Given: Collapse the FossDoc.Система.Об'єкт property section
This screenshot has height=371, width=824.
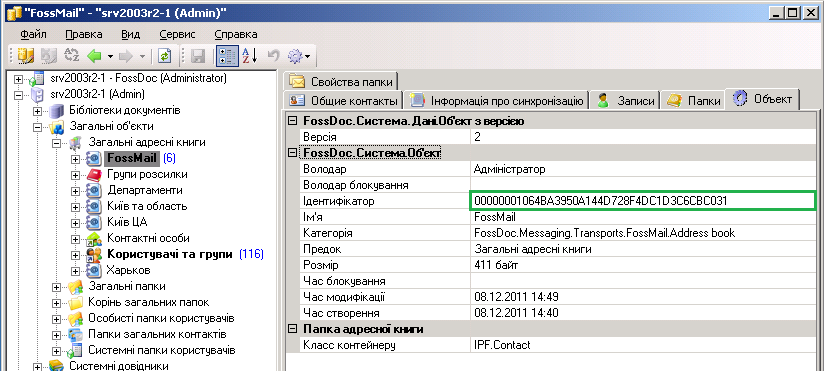Looking at the screenshot, I should click(292, 153).
